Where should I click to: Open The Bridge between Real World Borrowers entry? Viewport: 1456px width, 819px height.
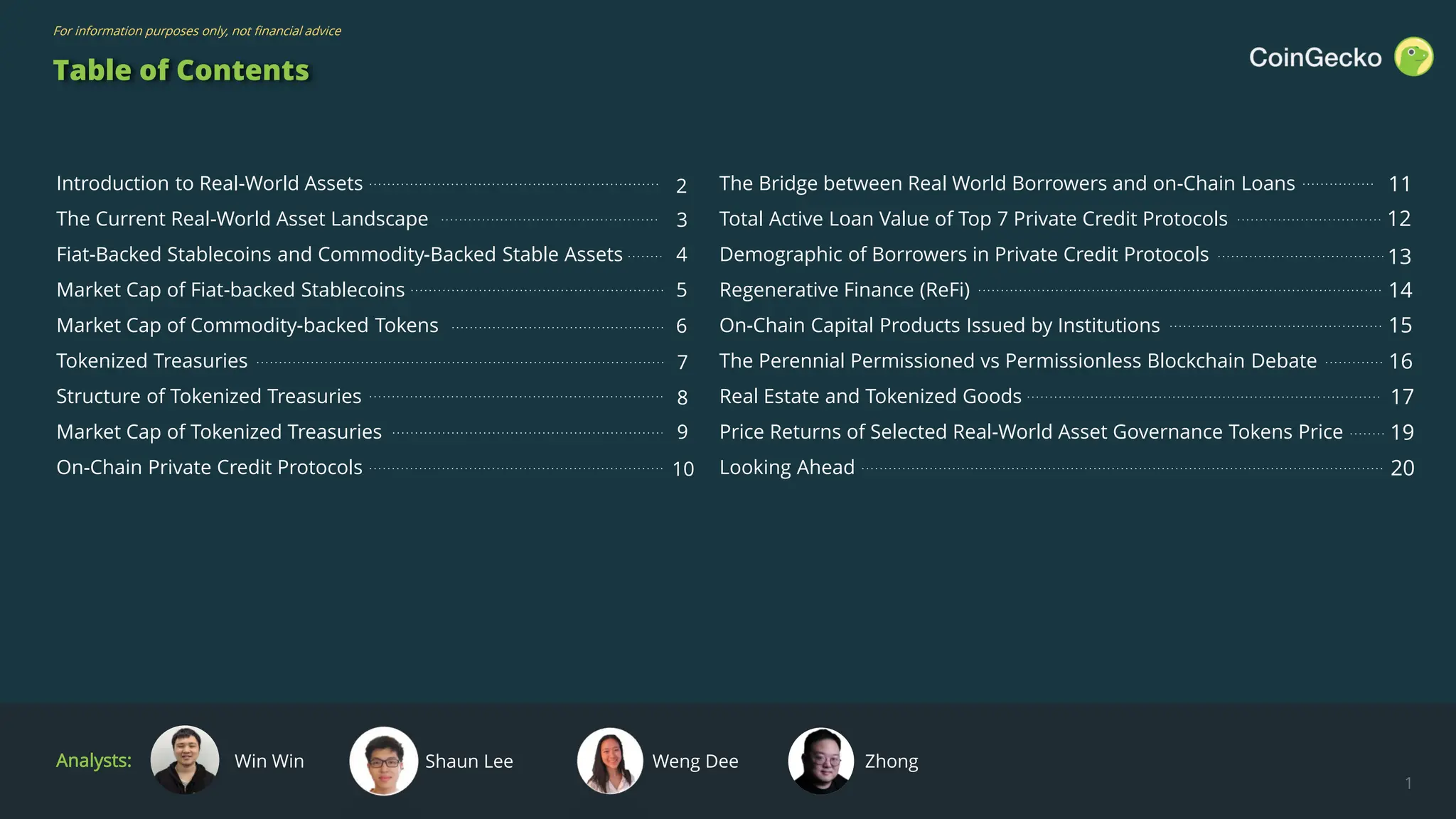[1007, 183]
